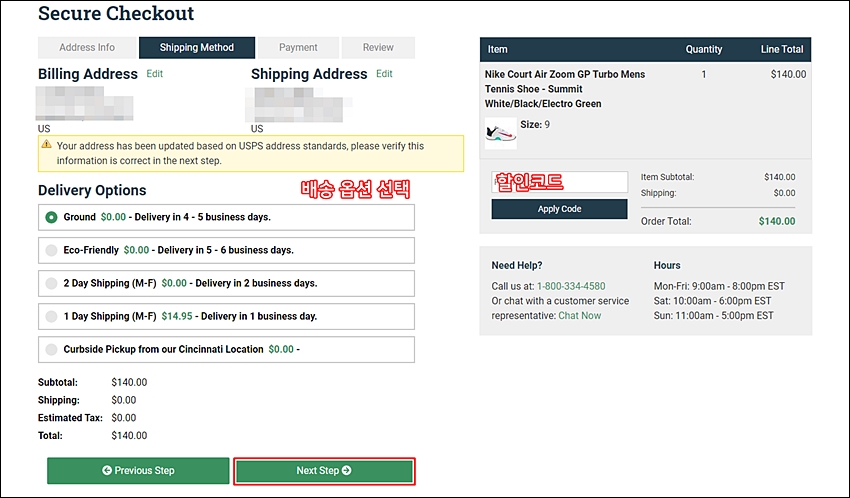Proceed with the Next Step button
Viewport: 850px width, 498px height.
(325, 471)
